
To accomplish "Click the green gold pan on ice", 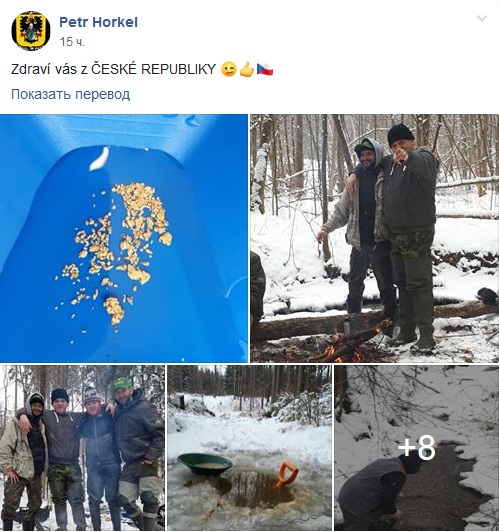I will click(x=205, y=464).
